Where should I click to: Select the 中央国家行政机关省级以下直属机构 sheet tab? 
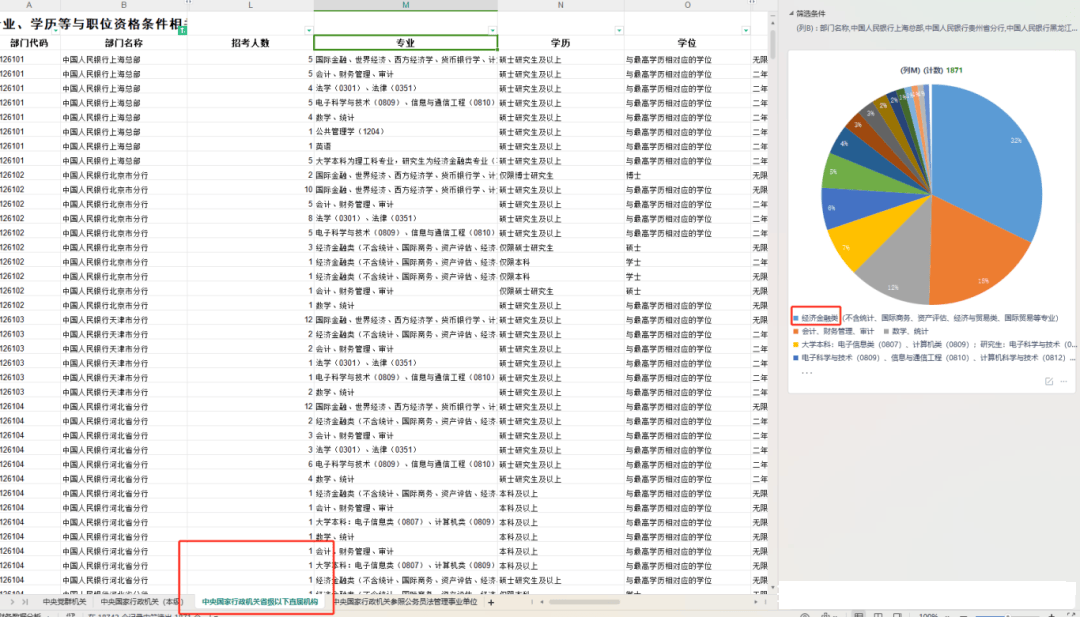(x=260, y=602)
